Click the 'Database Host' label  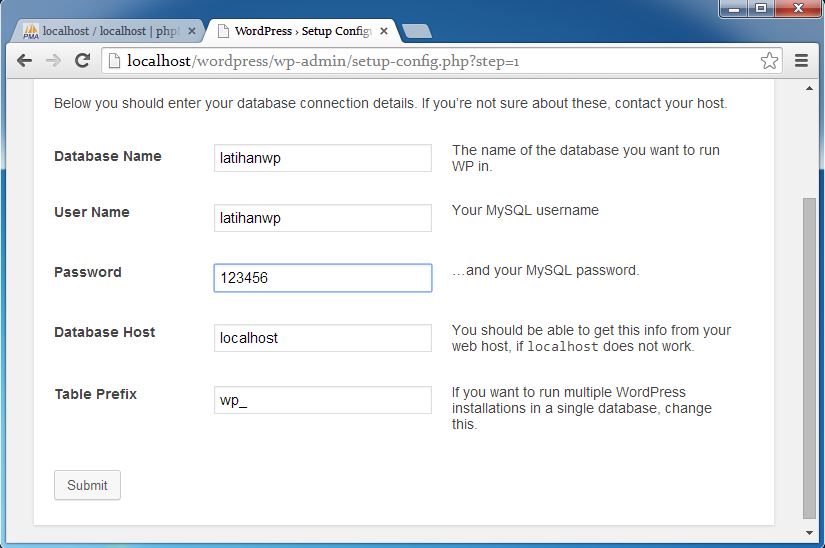(105, 332)
